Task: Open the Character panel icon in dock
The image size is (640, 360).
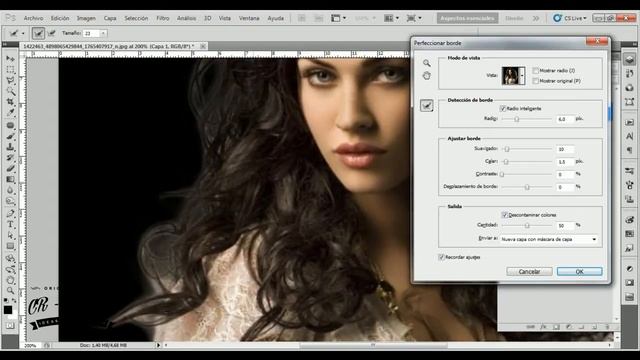Action: (x=629, y=136)
